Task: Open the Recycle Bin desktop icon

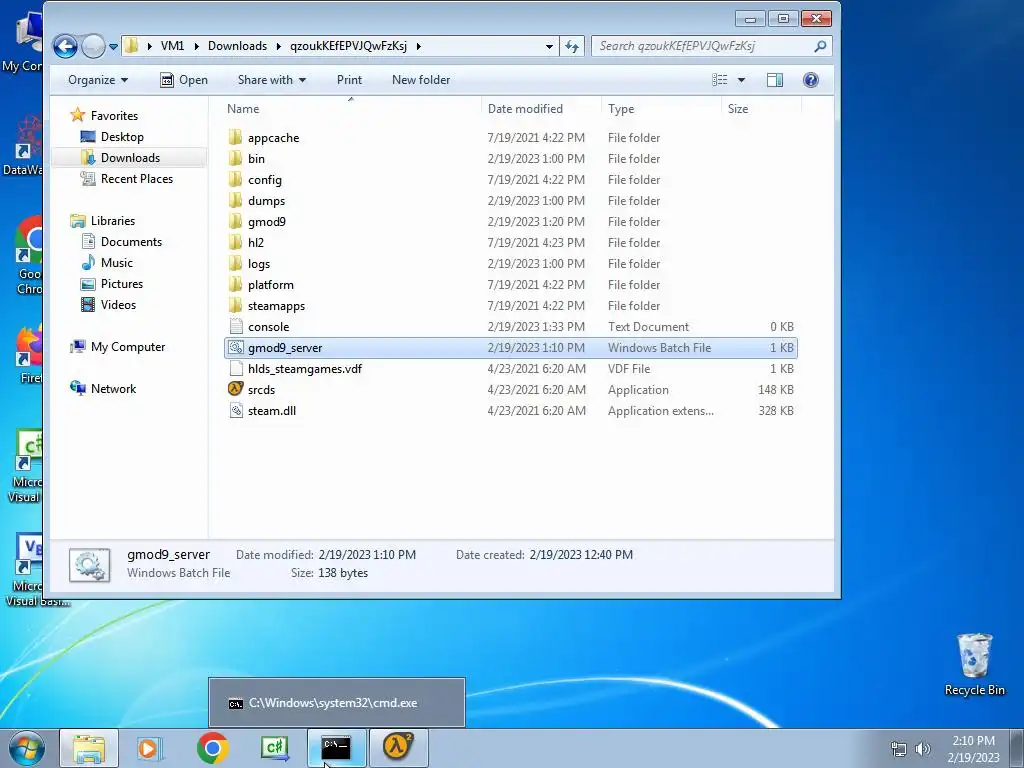Action: tap(974, 664)
